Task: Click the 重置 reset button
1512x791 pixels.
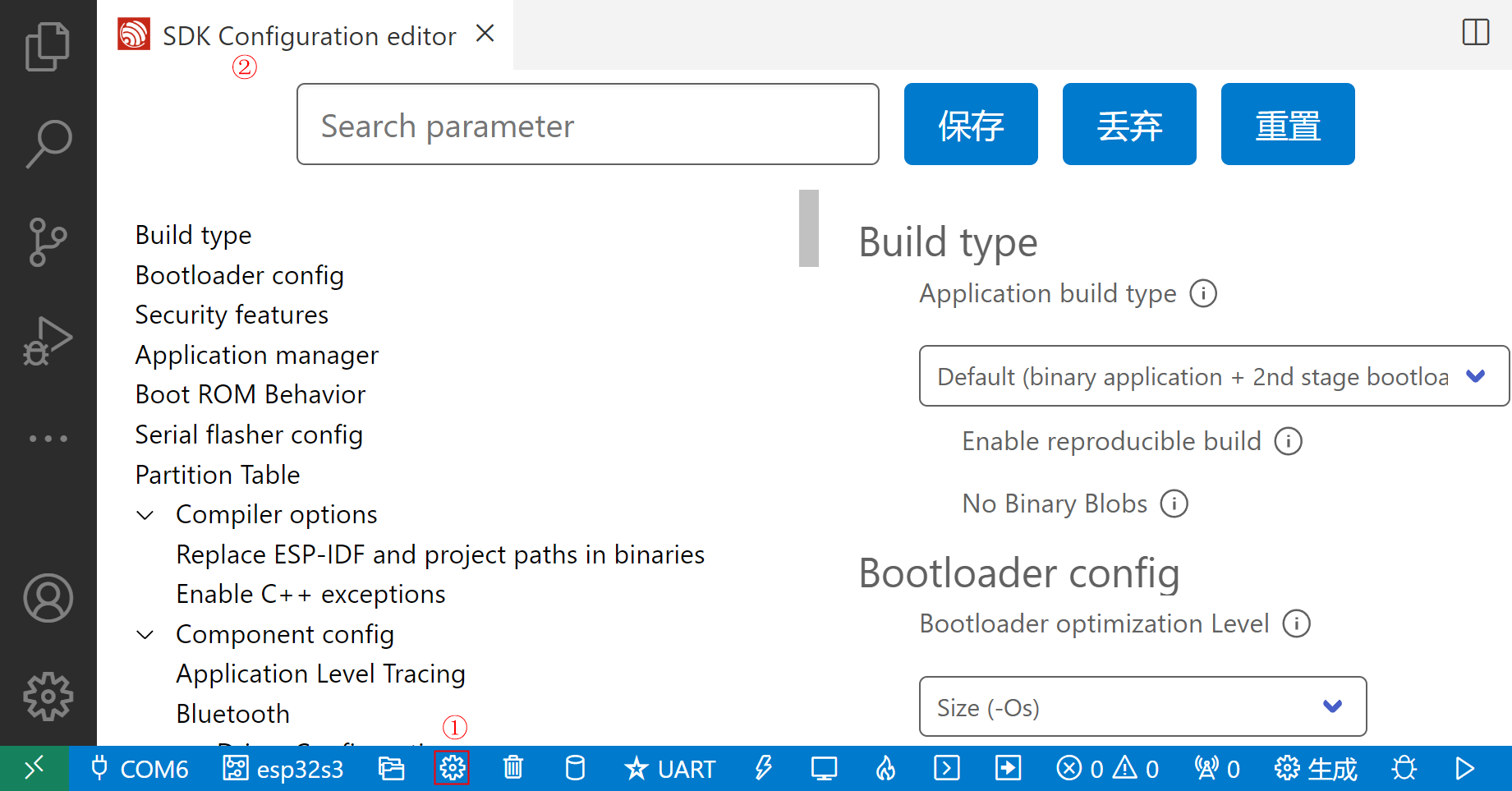Action: (x=1287, y=125)
